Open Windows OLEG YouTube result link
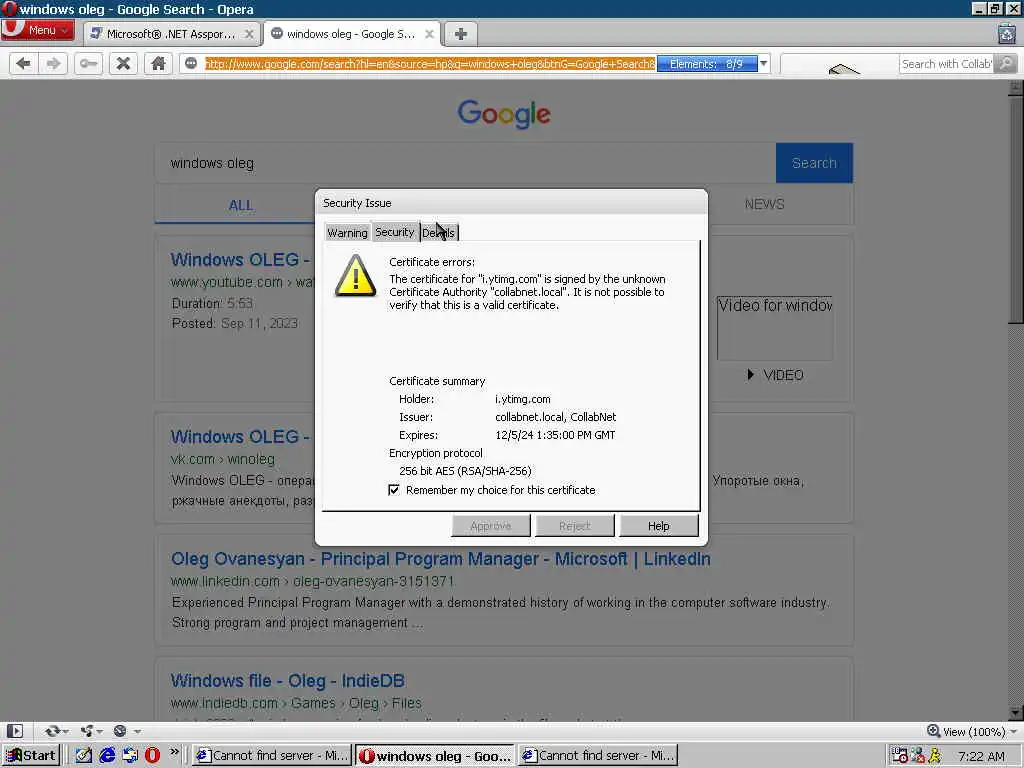This screenshot has width=1024, height=768. (x=240, y=260)
